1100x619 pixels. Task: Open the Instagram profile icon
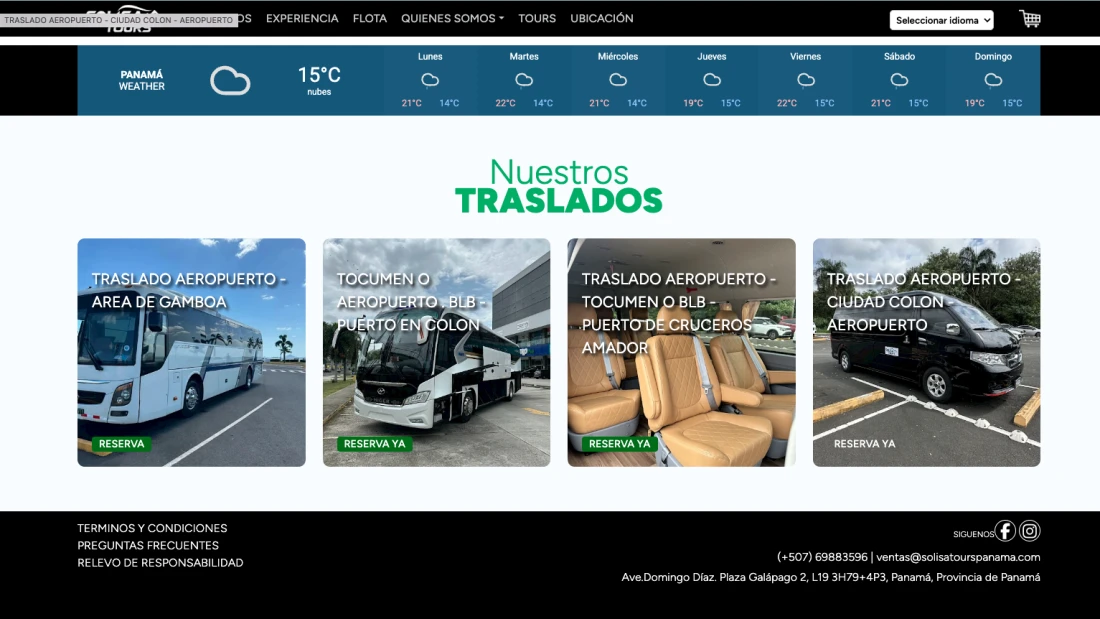click(1030, 531)
